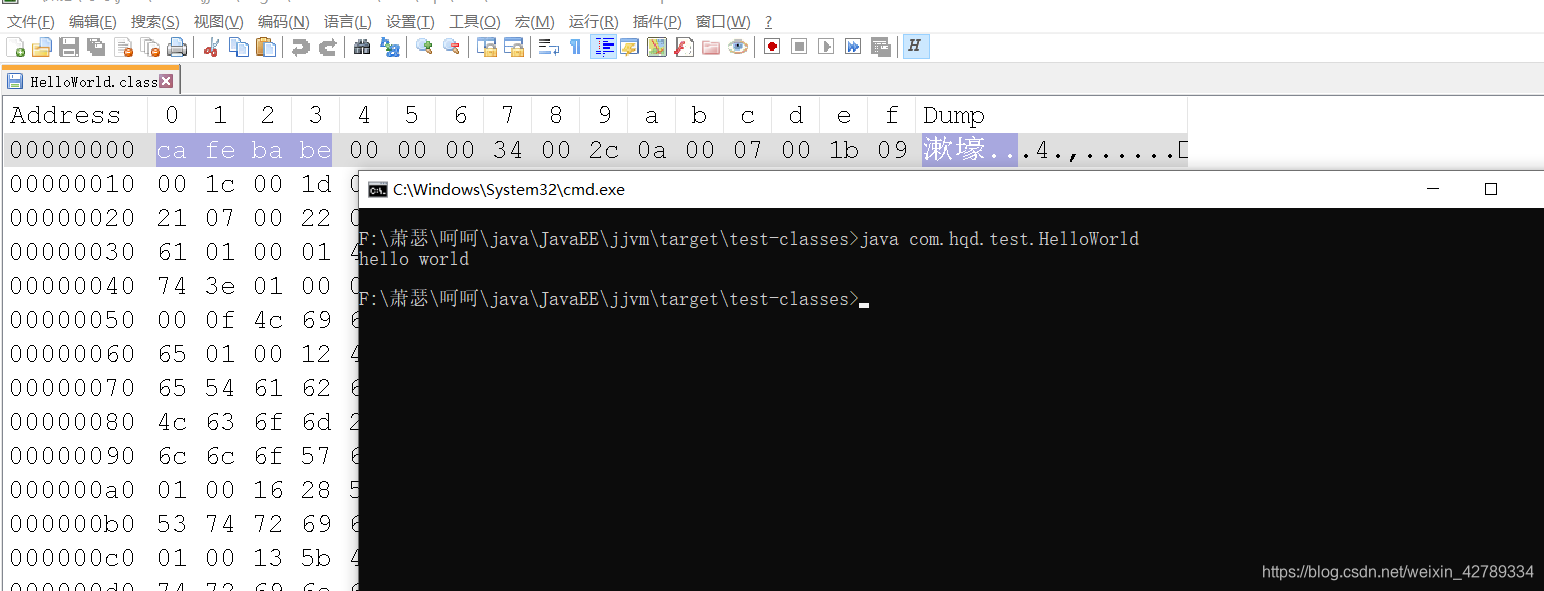Screen dimensions: 1544x591
Task: Toggle the HEX-Editor H icon
Action: [x=916, y=46]
